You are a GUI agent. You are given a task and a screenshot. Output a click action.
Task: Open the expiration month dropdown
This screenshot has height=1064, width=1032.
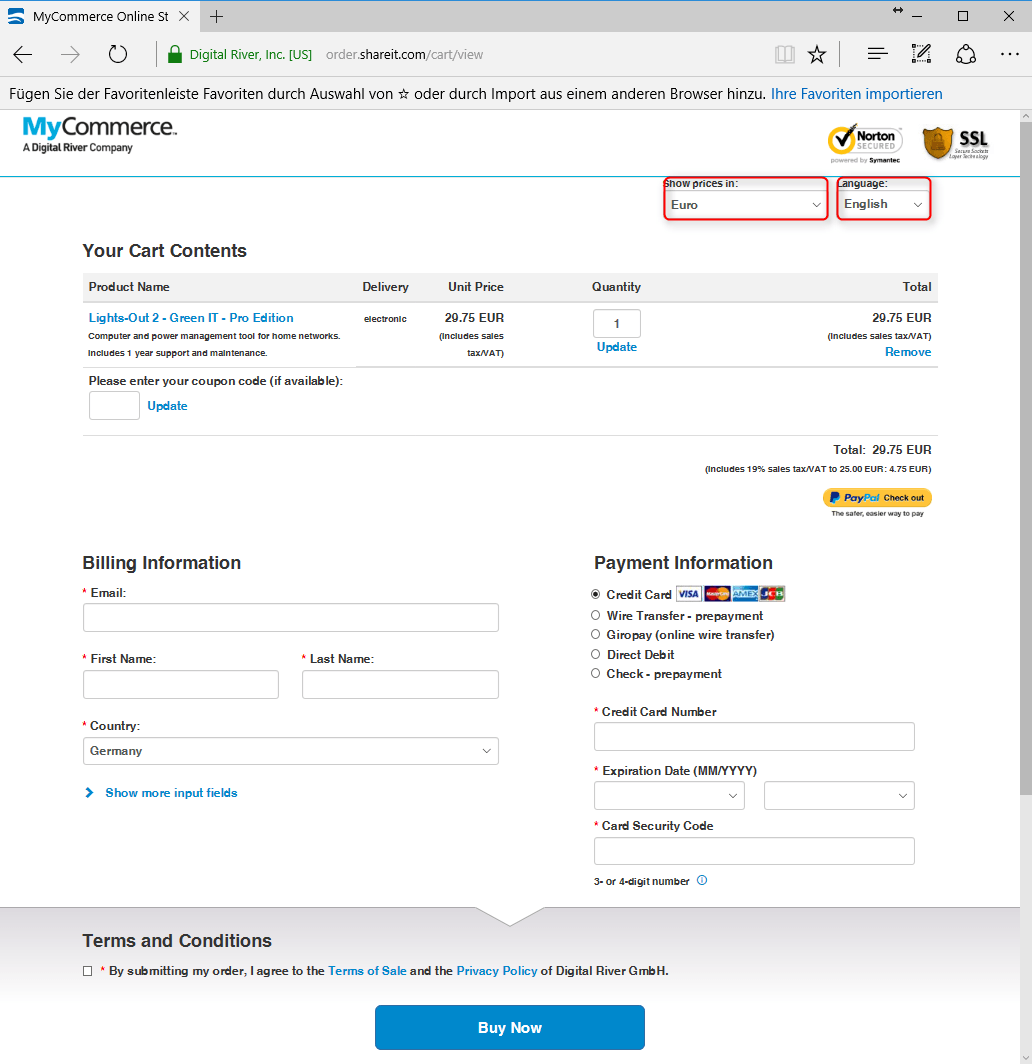(x=670, y=796)
